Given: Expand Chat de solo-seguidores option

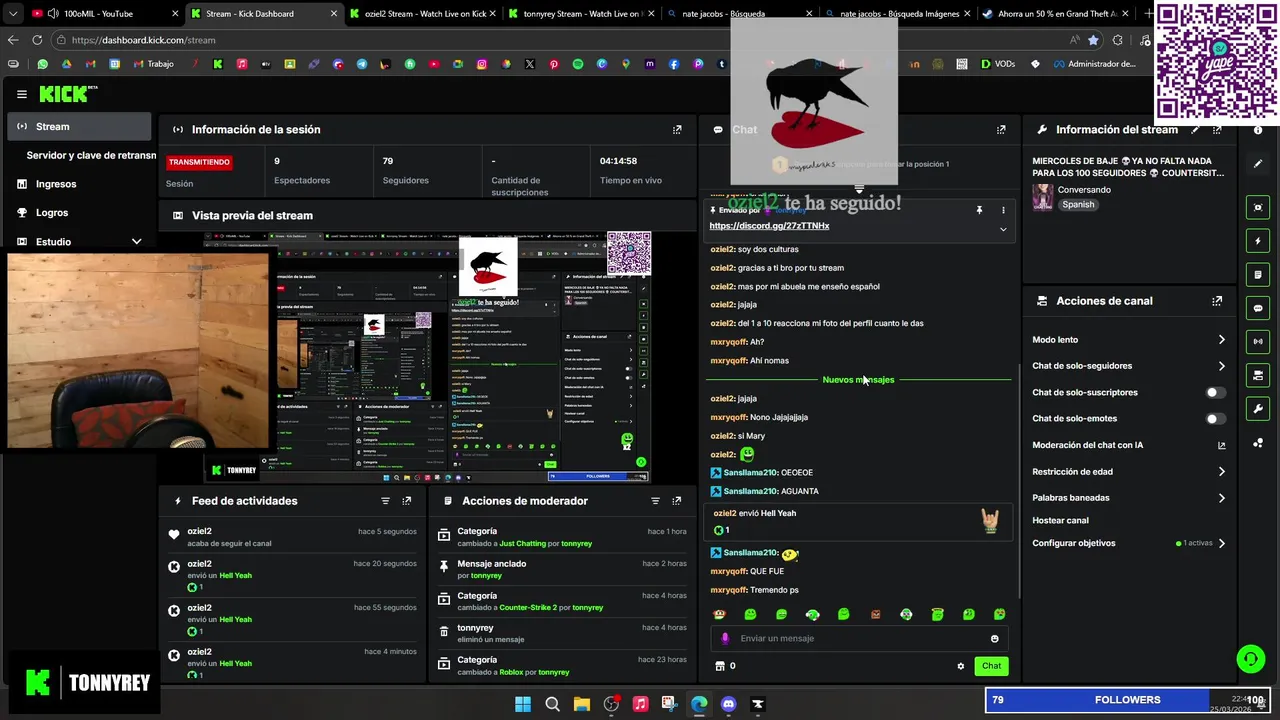Looking at the screenshot, I should 1221,366.
